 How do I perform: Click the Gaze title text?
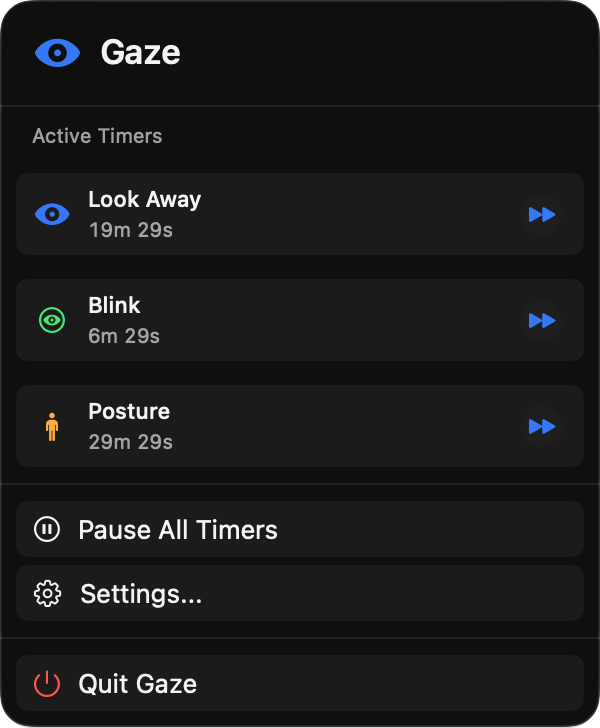[140, 53]
